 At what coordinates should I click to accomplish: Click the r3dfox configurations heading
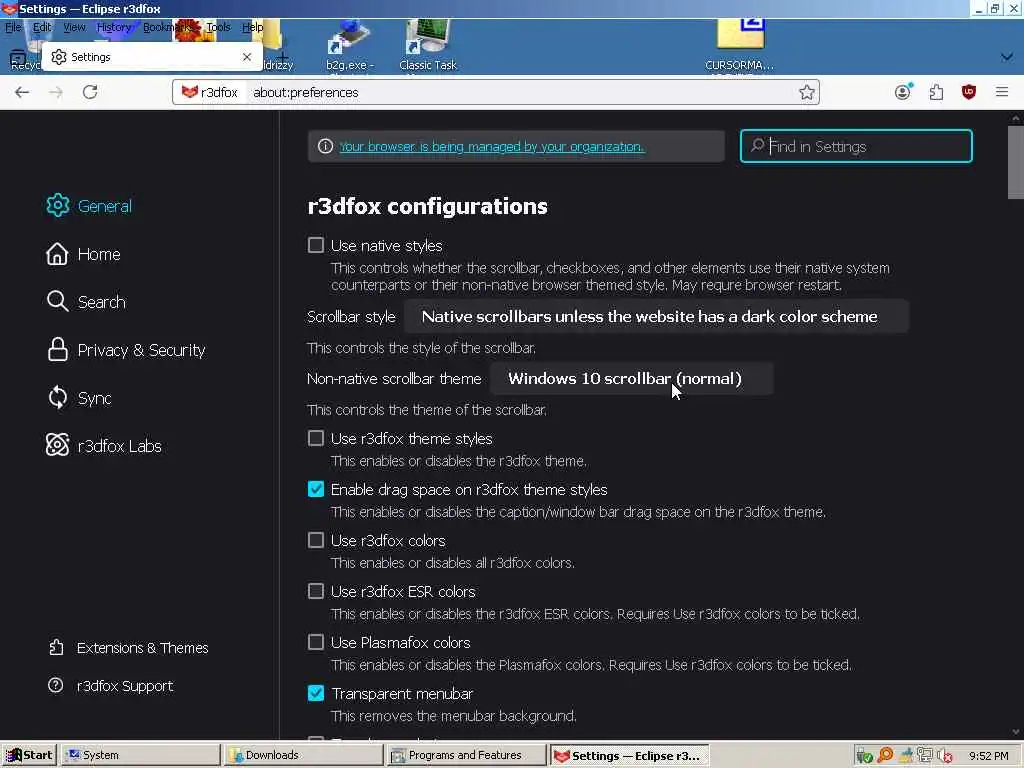tap(427, 206)
